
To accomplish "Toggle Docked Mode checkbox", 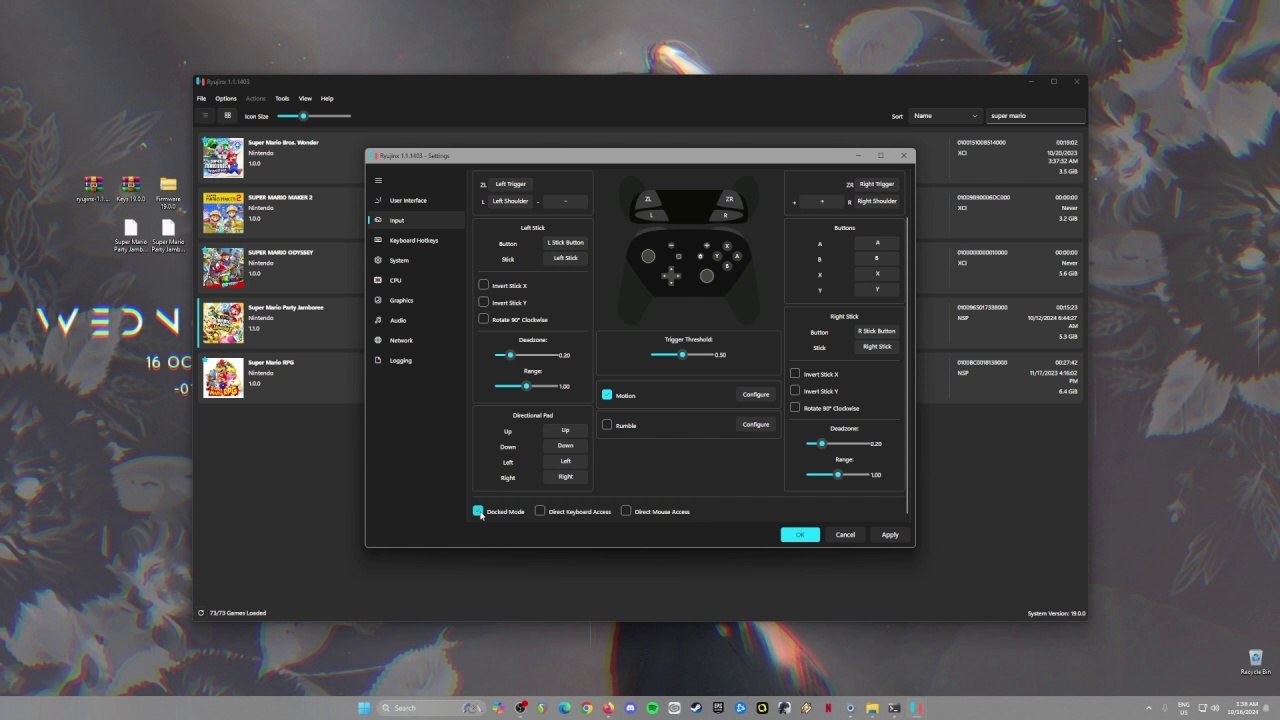I will pos(478,511).
